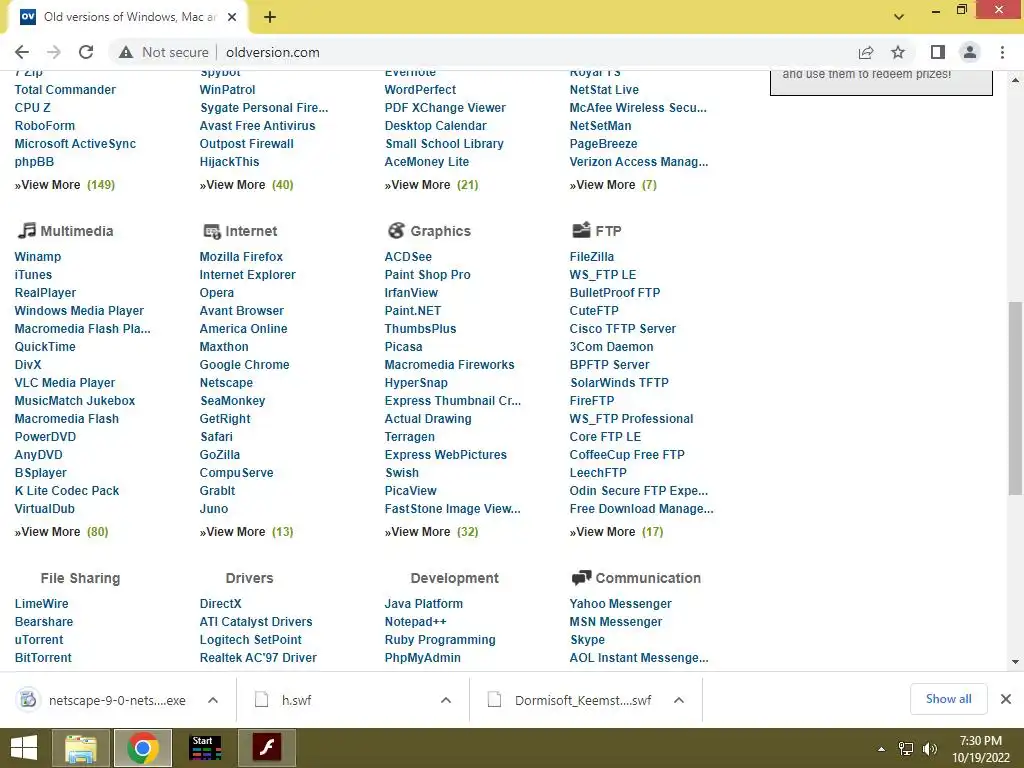Open the FileZilla link
This screenshot has height=768, width=1024.
point(592,257)
